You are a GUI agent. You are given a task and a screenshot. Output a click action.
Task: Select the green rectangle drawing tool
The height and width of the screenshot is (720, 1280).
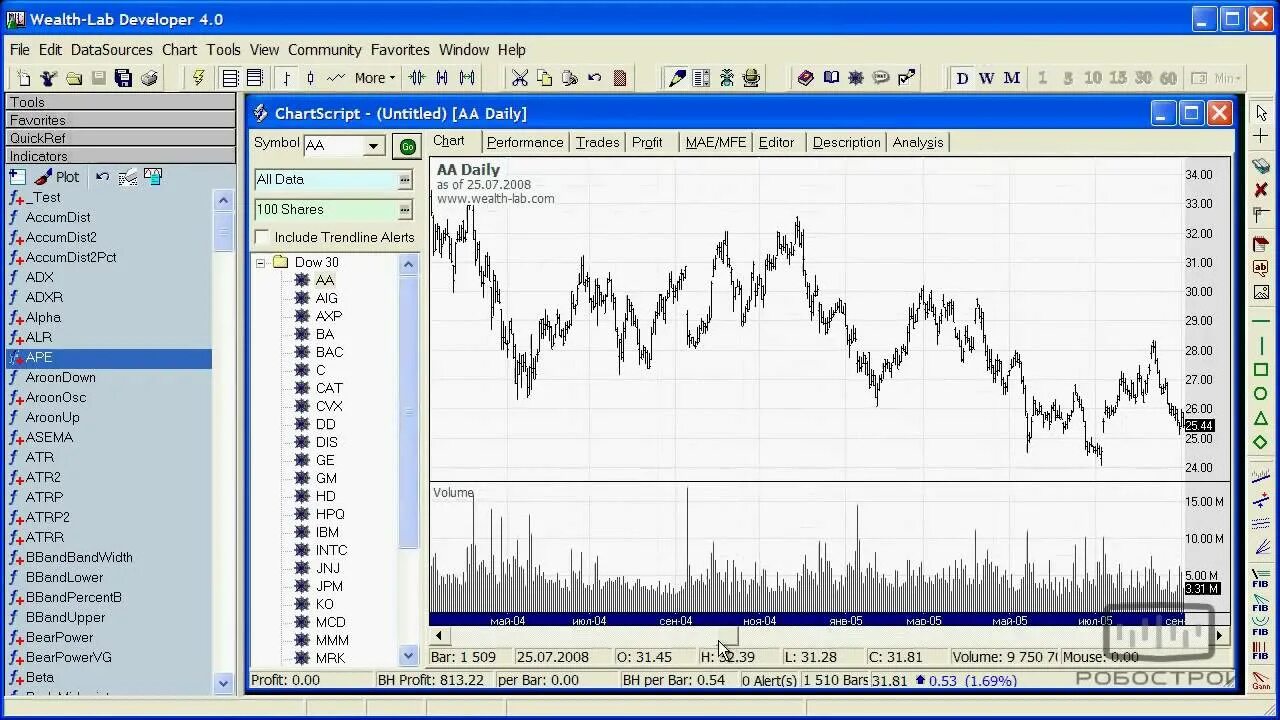coord(1261,370)
